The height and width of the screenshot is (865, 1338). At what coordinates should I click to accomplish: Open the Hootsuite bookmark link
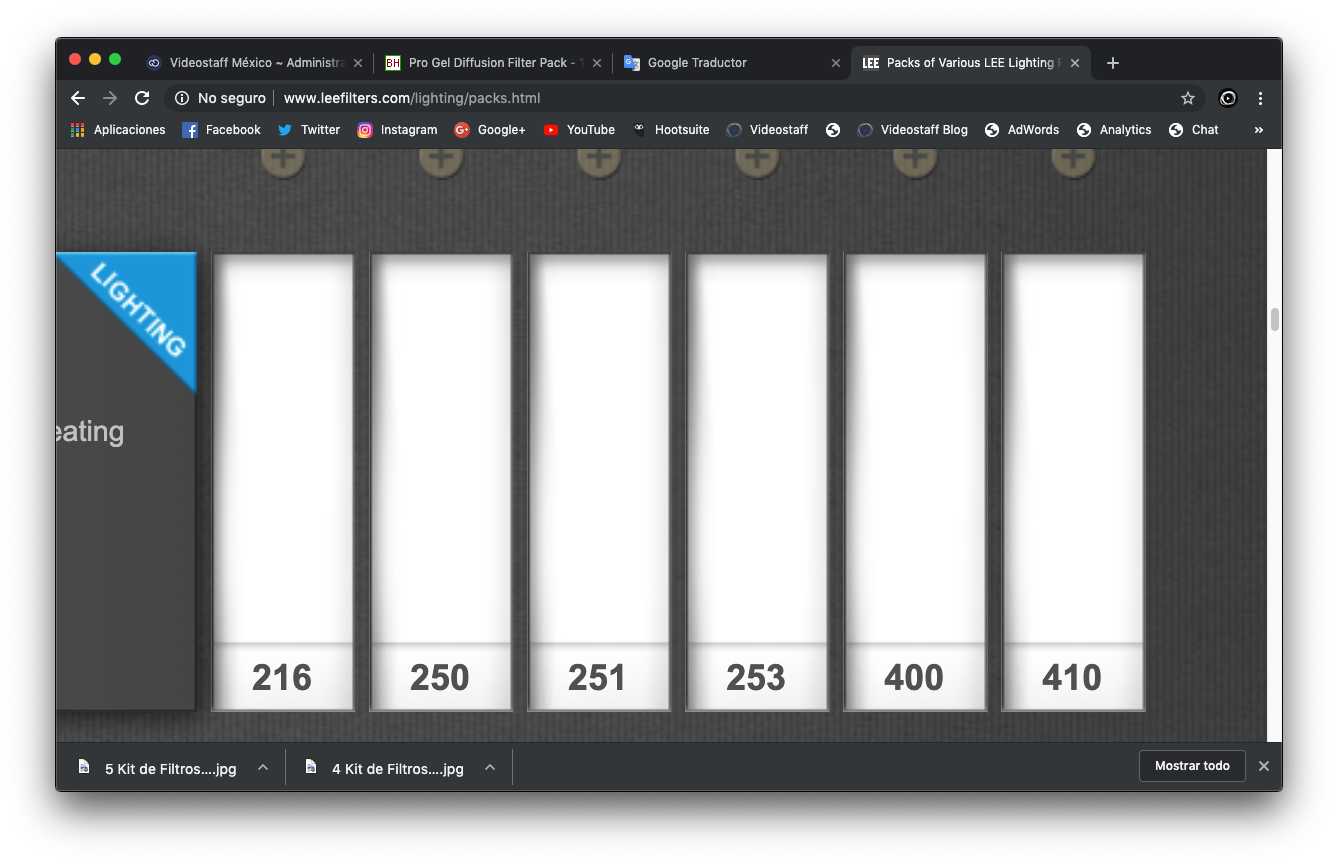coord(671,130)
